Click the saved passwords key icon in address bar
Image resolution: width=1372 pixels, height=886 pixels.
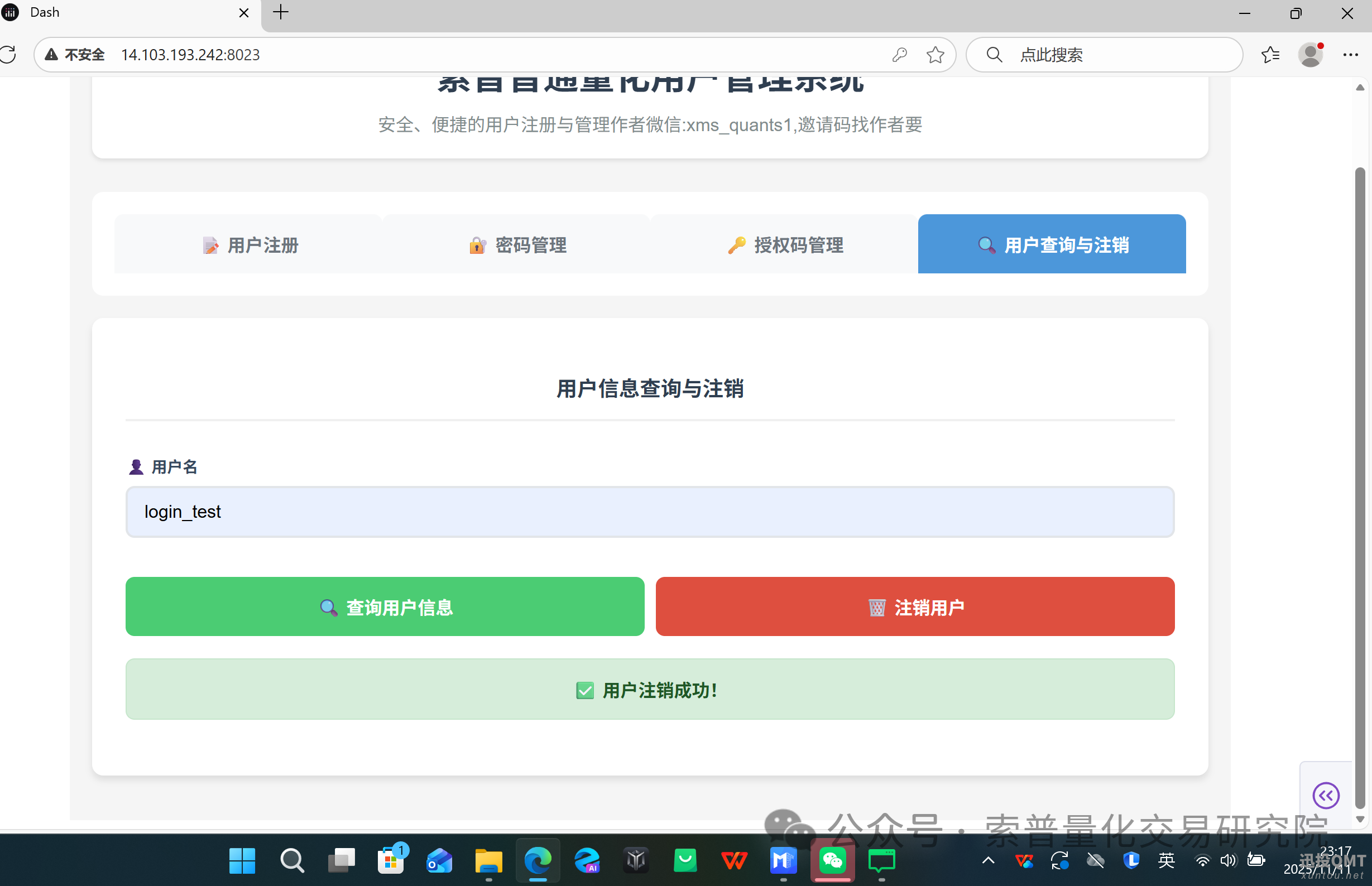click(x=900, y=55)
